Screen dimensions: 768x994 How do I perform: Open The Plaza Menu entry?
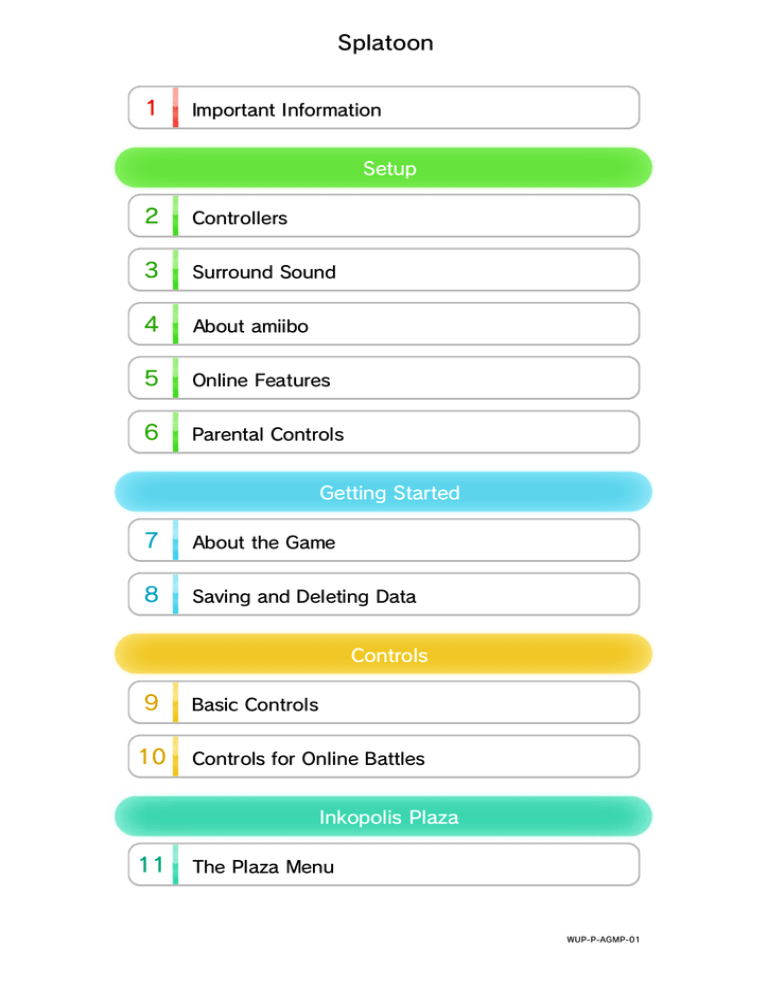[384, 865]
